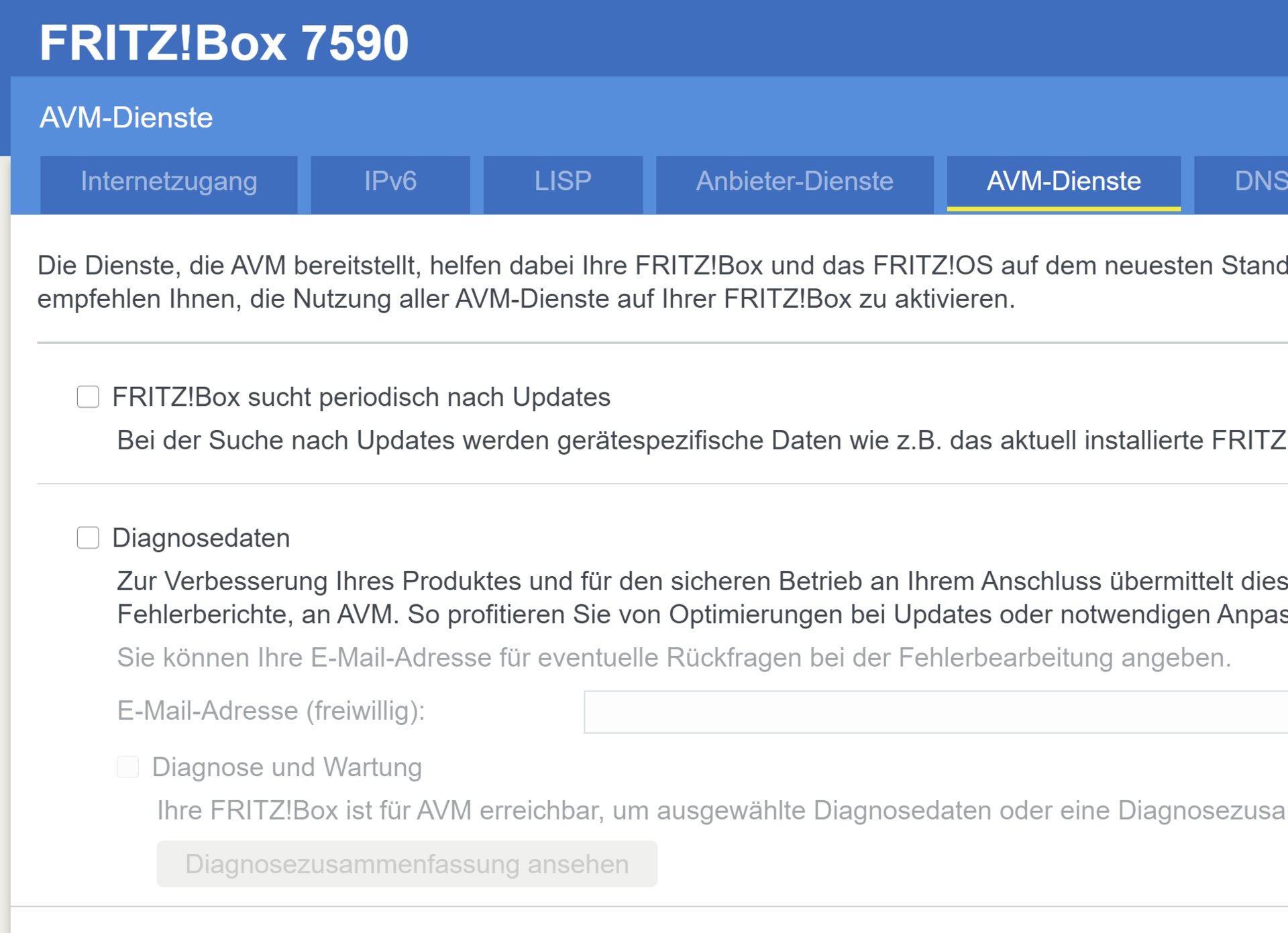Open the partially visible DNS tab
Image resolution: width=1288 pixels, height=933 pixels.
[x=1241, y=184]
